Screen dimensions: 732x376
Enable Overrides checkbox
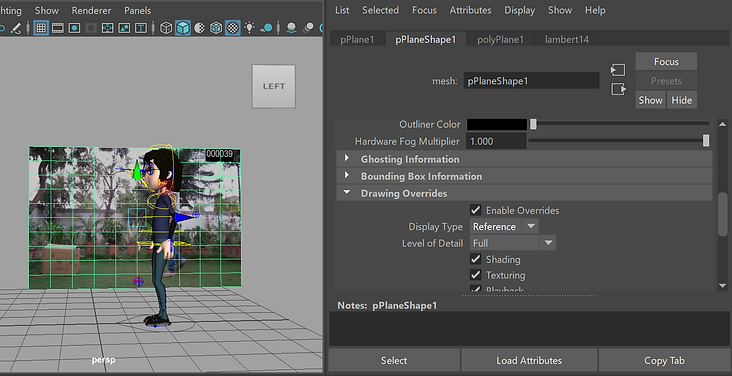tap(476, 210)
